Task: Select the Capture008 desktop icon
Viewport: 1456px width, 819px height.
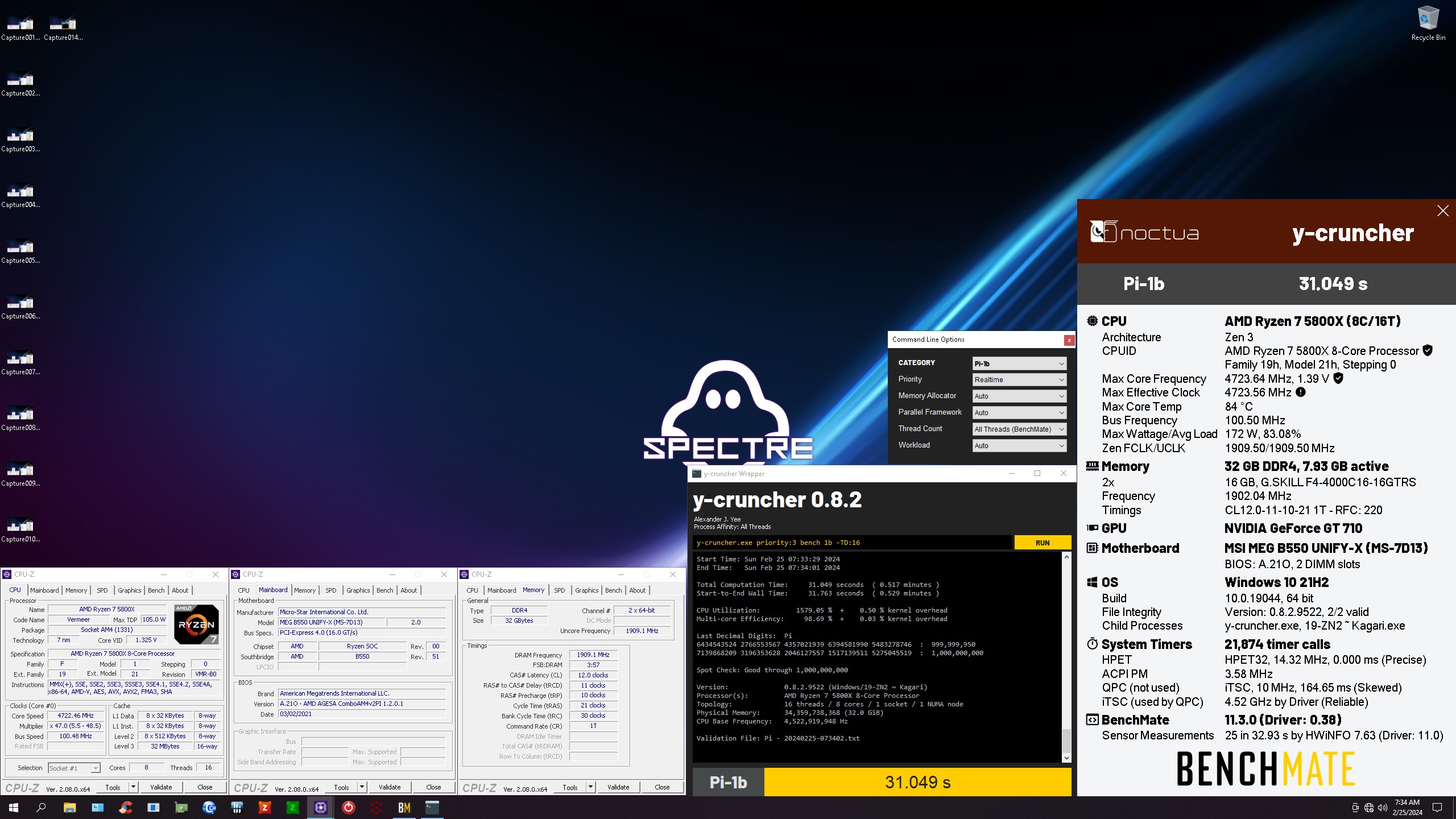Action: click(20, 417)
